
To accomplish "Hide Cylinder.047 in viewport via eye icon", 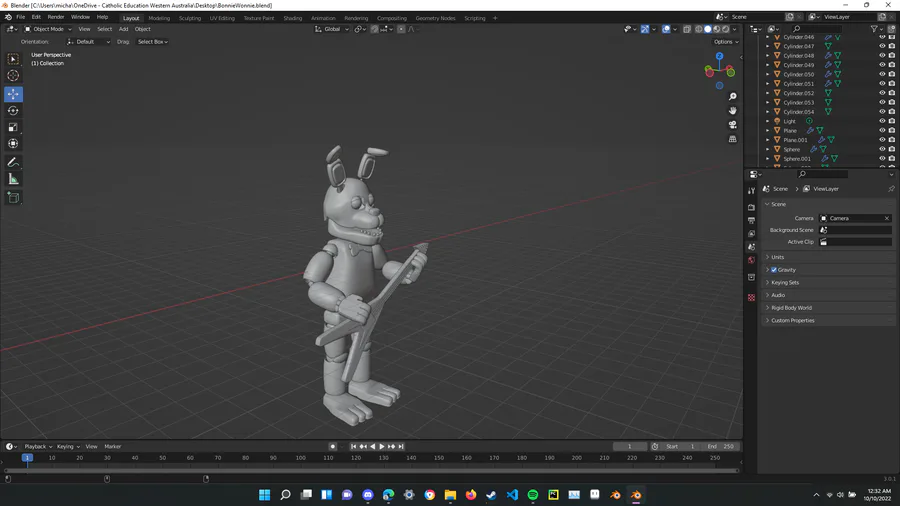I will [882, 46].
